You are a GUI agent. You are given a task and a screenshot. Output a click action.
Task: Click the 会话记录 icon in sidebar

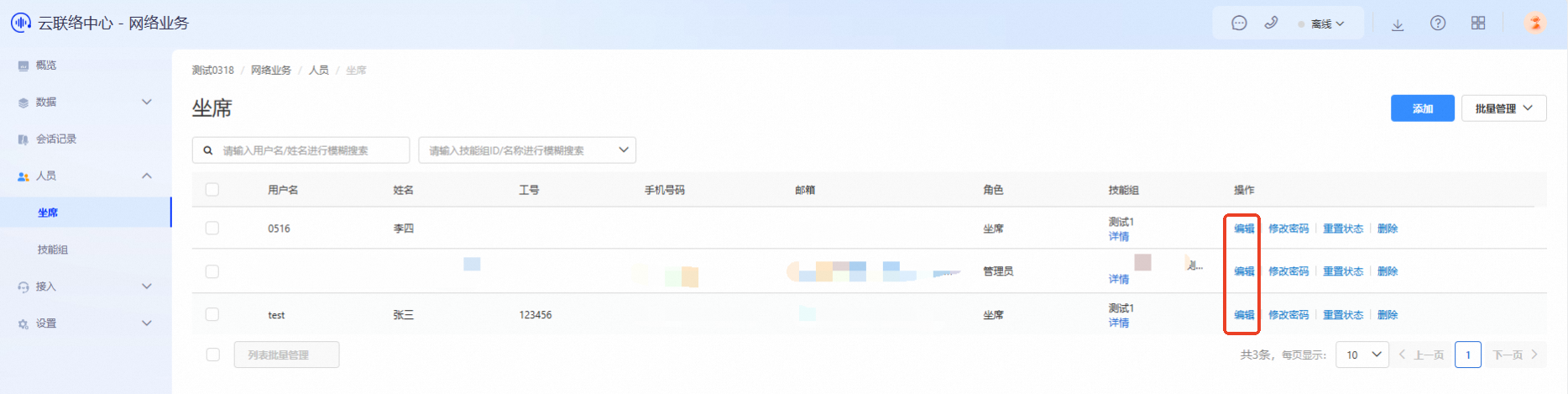pos(24,139)
